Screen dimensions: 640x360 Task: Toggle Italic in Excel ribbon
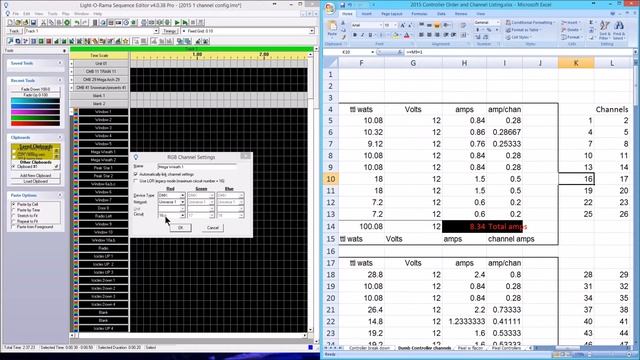[x=362, y=35]
